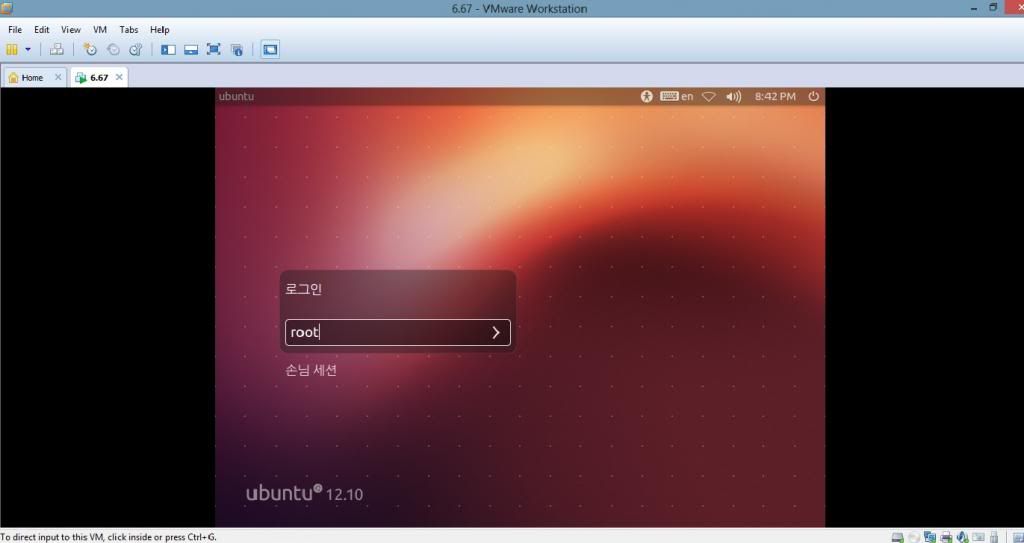Click the suspend/pause VM toolbar icon
The width and height of the screenshot is (1024, 543).
(12, 49)
